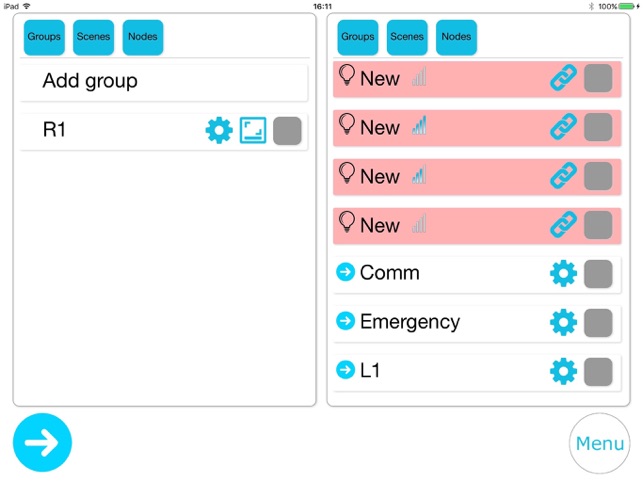Switch to Nodes tab in right panel
This screenshot has height=482, width=643.
tap(456, 37)
